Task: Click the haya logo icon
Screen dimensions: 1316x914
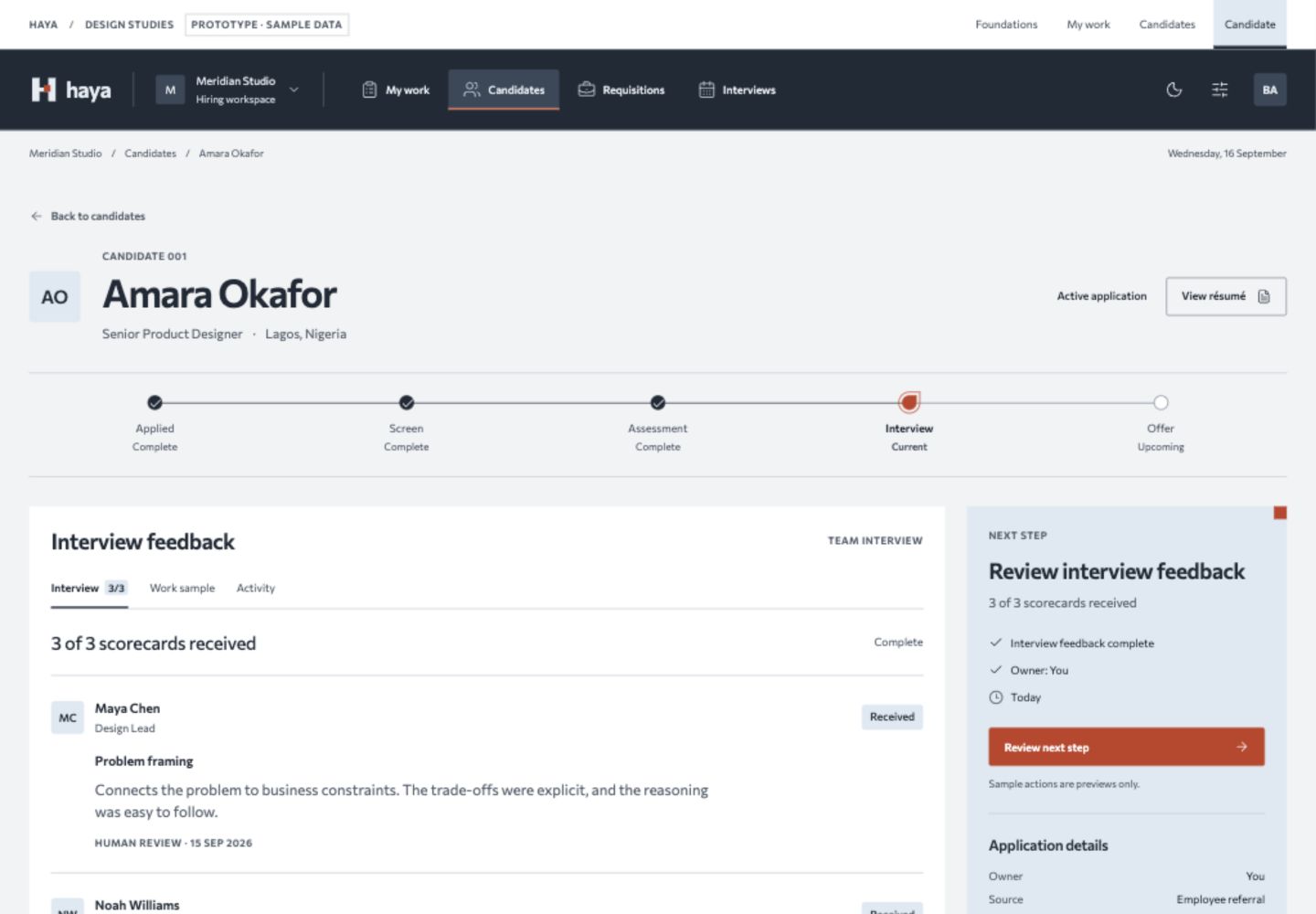Action: point(44,90)
